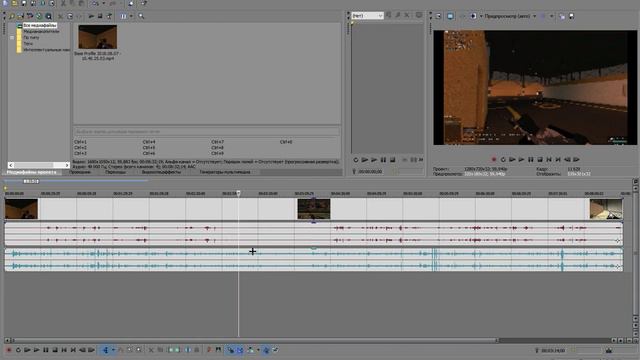
Task: Switch to the Переходы tab
Action: click(116, 172)
